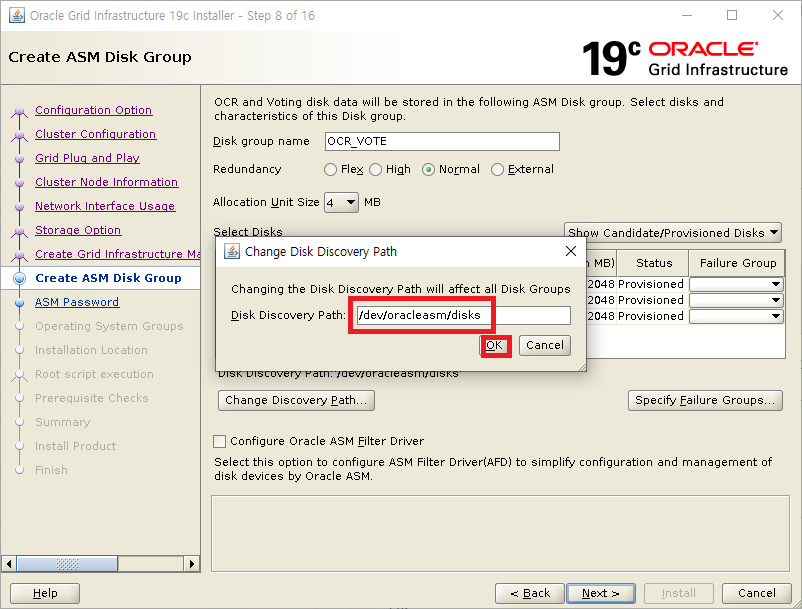Minimize the installer window

(687, 15)
